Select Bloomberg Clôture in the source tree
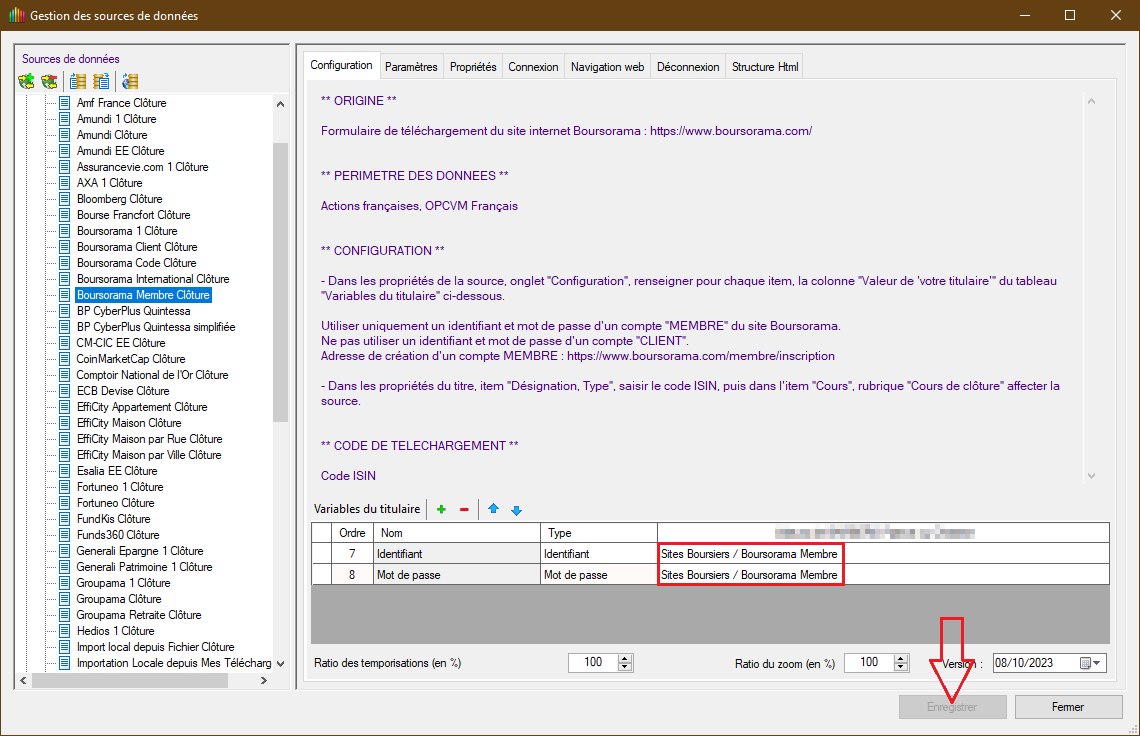1140x736 pixels. 119,199
